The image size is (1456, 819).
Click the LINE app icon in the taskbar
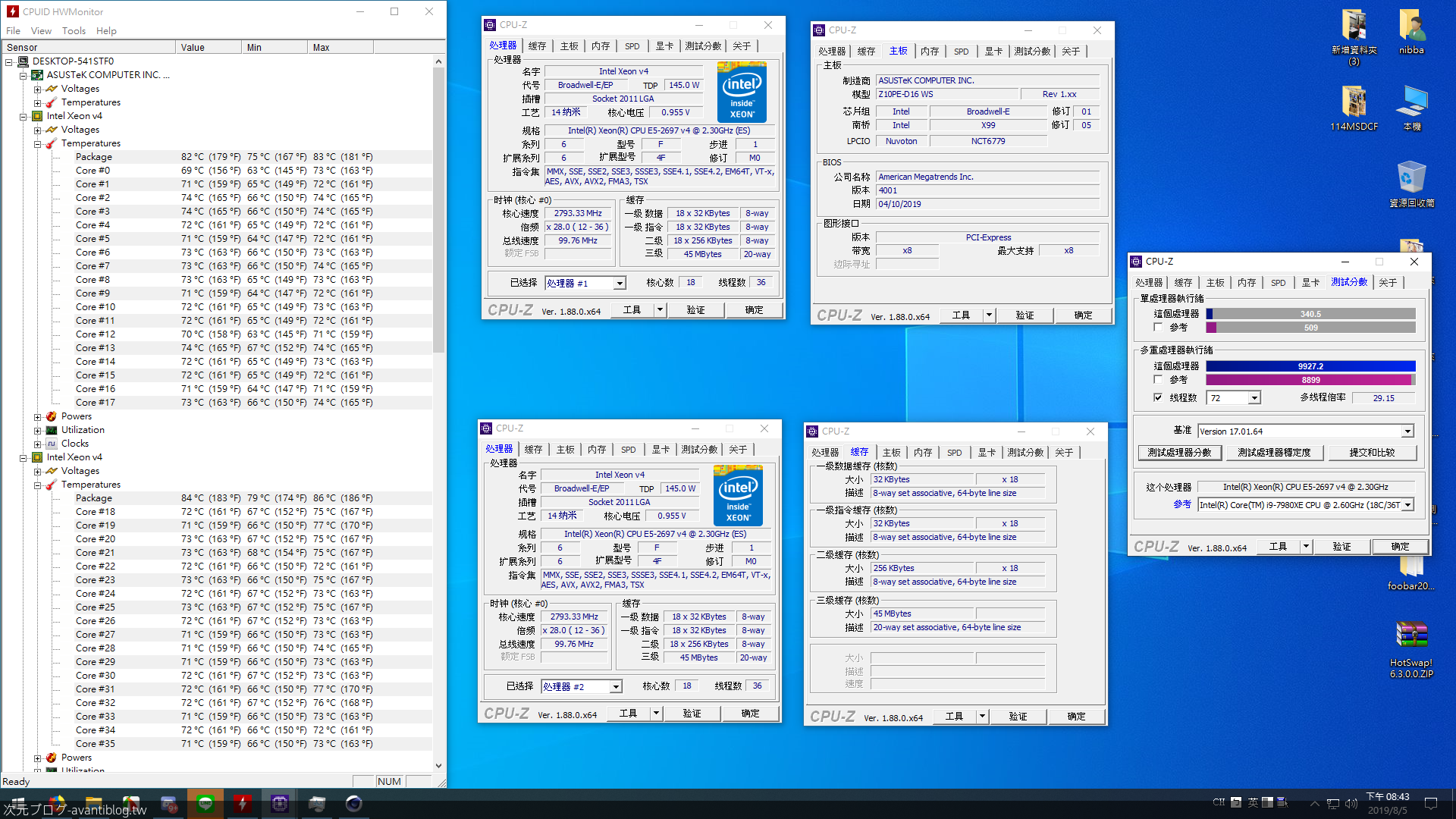click(206, 804)
